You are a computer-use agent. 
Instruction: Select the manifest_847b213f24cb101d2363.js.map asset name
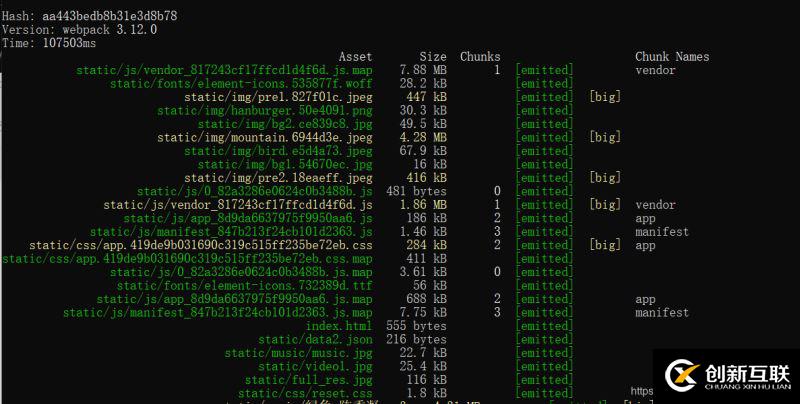[x=217, y=312]
